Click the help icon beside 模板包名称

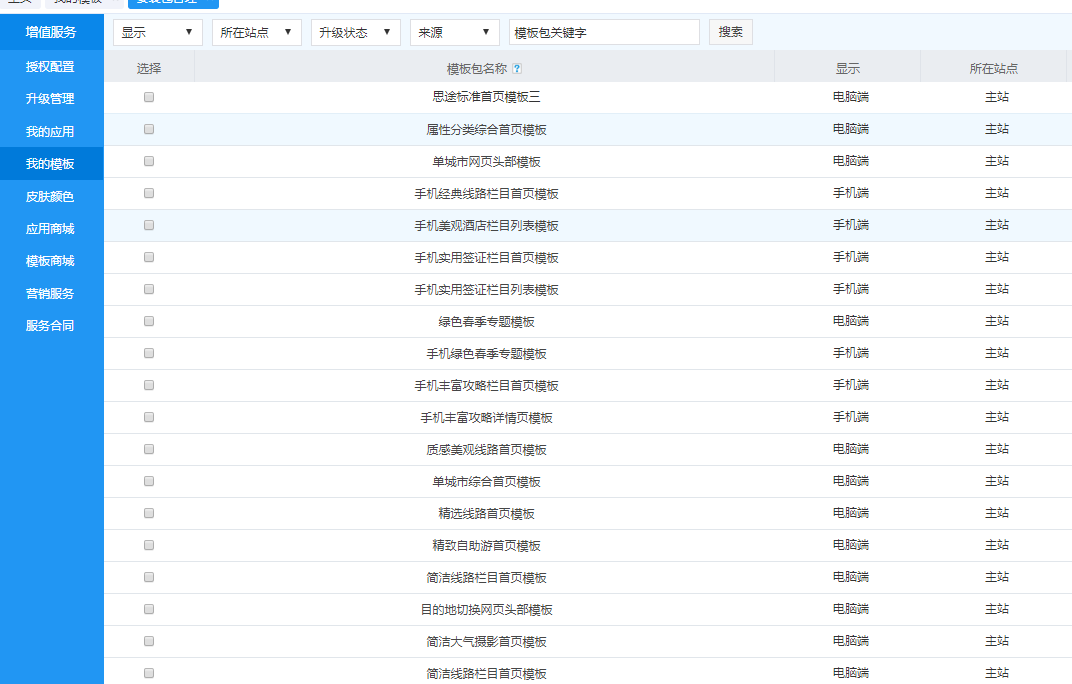(x=517, y=69)
